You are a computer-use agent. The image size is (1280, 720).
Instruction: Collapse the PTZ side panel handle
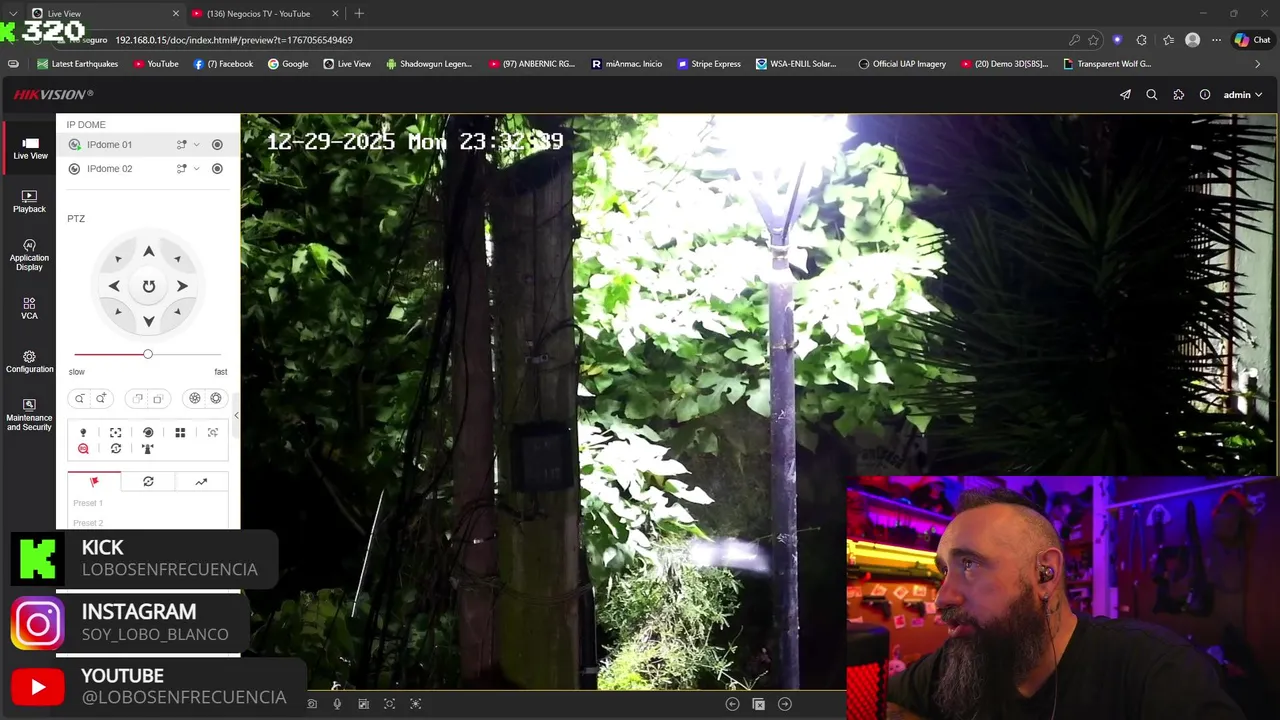click(236, 415)
